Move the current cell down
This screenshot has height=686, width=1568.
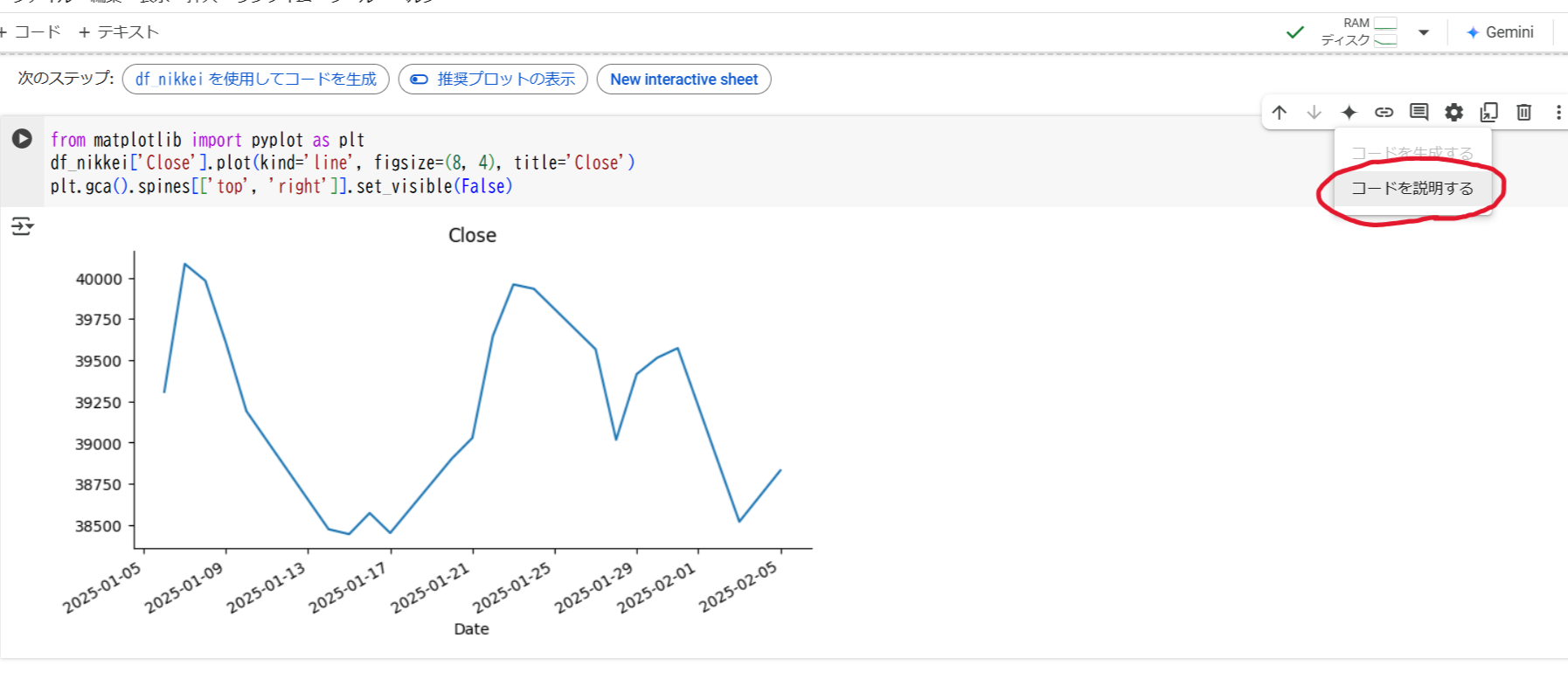1315,112
